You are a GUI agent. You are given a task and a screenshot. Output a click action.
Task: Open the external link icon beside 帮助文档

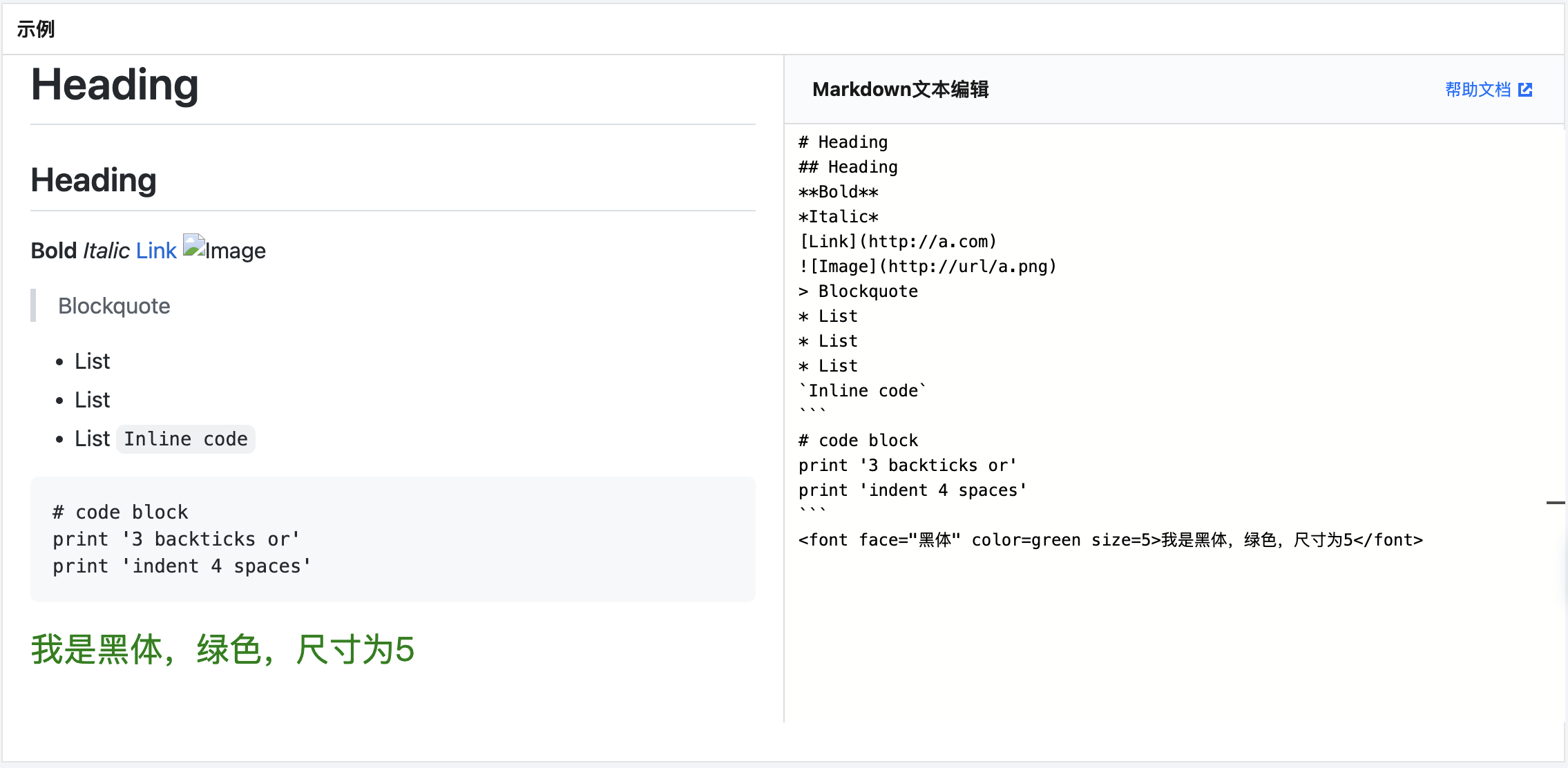[1526, 90]
